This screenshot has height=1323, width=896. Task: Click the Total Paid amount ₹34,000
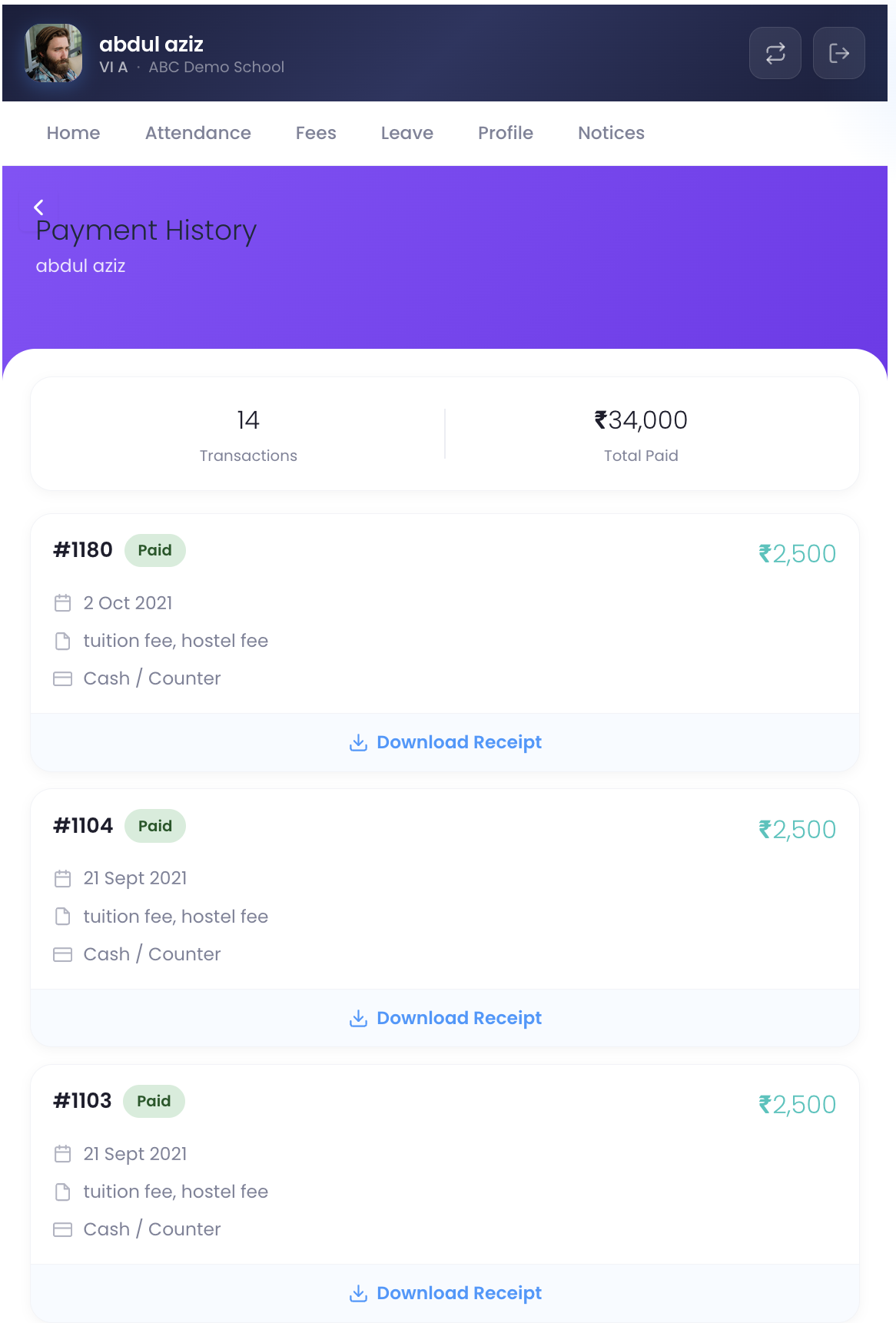[641, 420]
